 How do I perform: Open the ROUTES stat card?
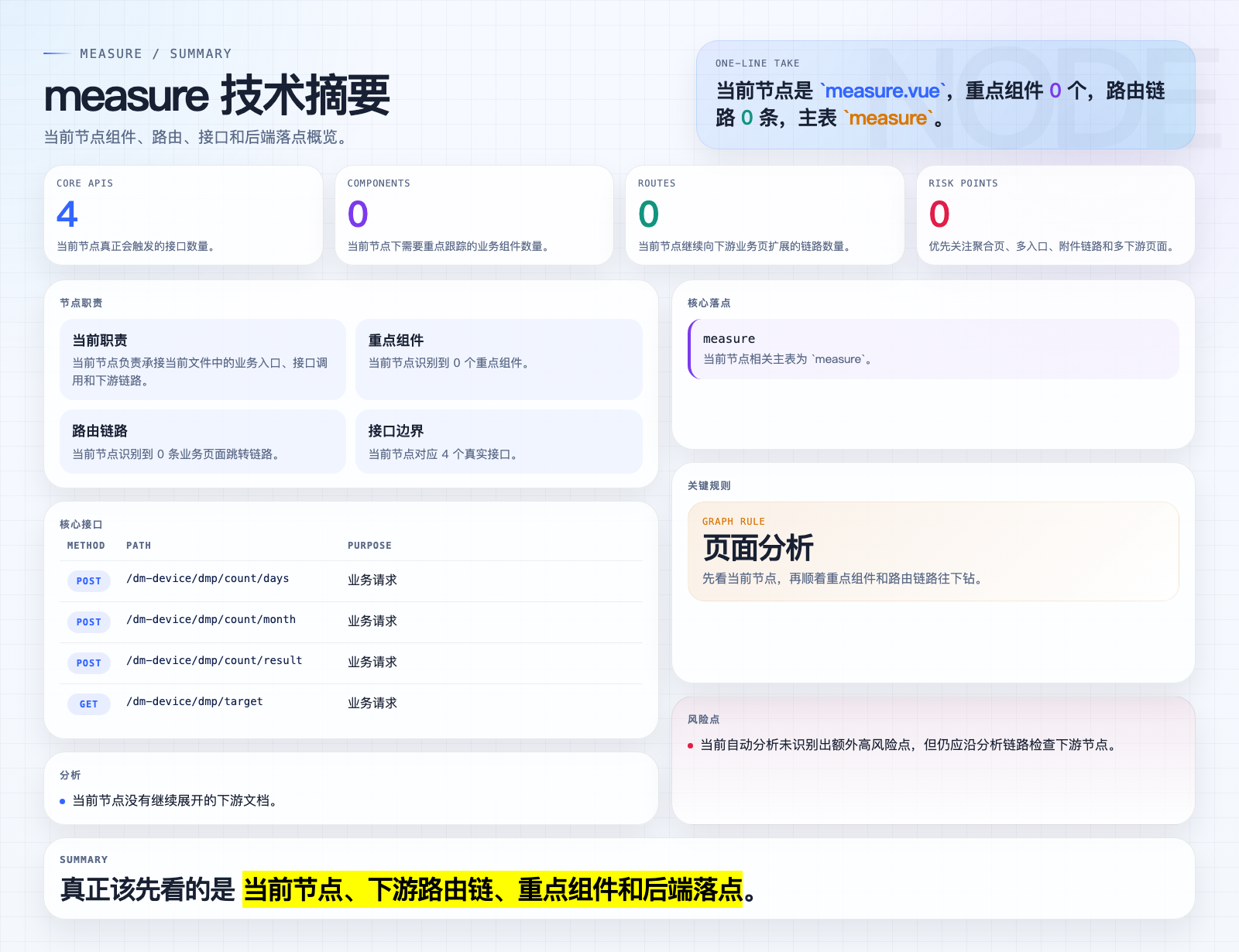(x=764, y=215)
